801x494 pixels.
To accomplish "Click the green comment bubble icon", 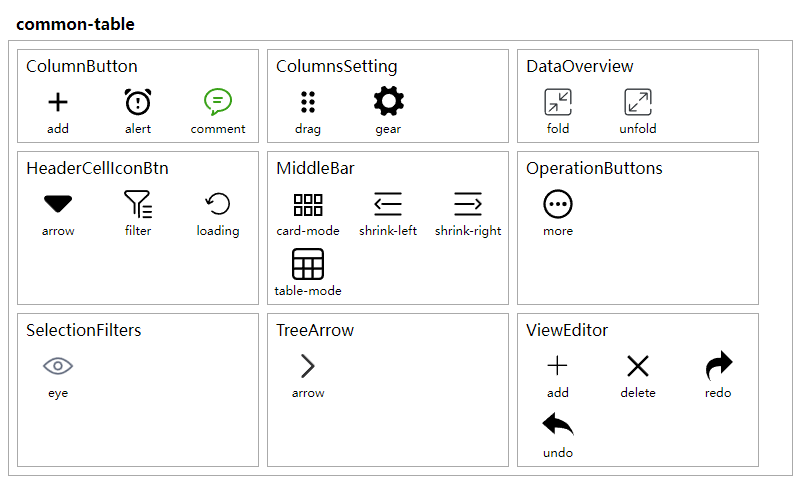I will tap(218, 102).
